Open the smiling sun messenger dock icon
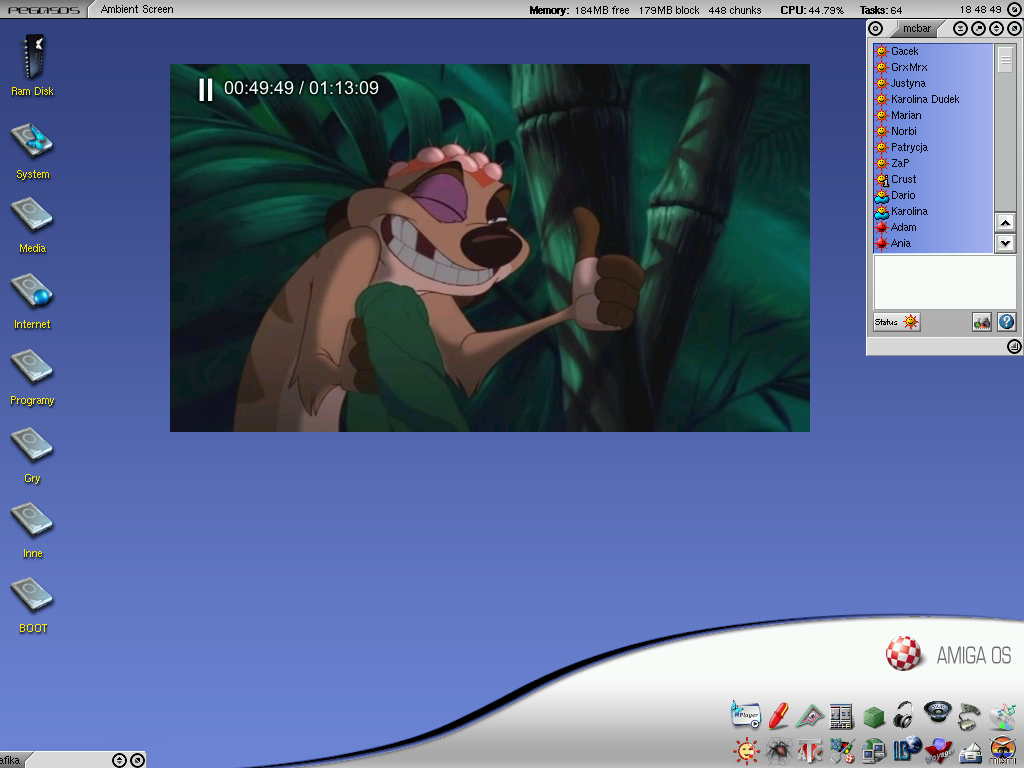Image resolution: width=1024 pixels, height=768 pixels. 746,751
